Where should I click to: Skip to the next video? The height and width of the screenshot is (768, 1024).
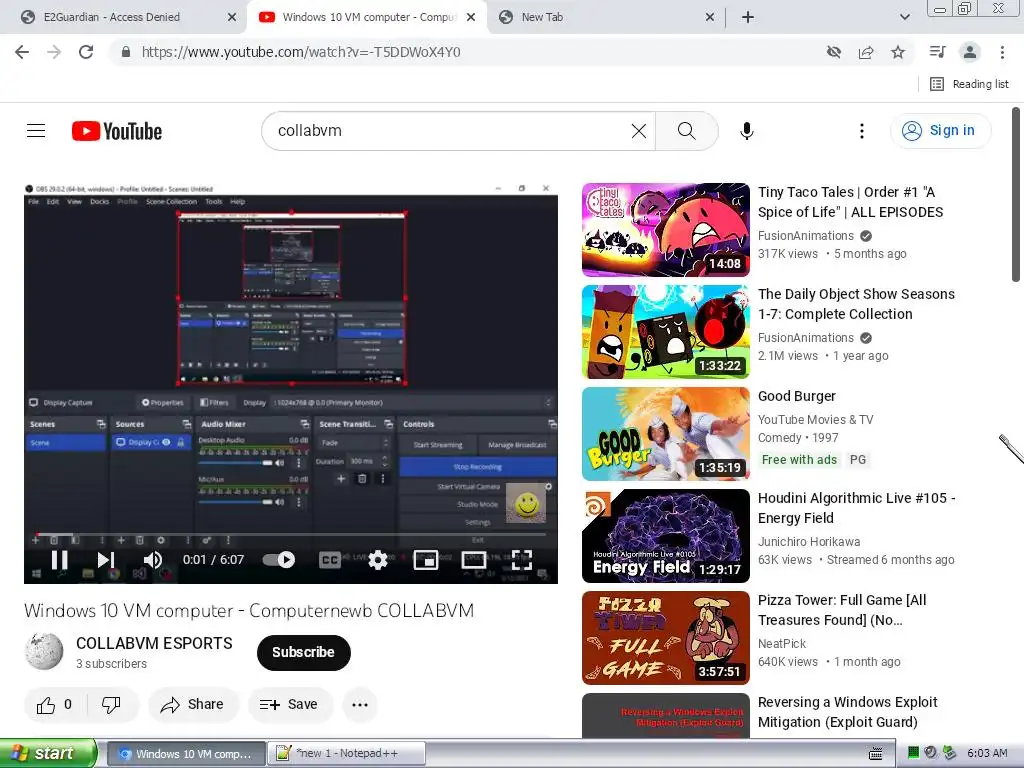(106, 560)
